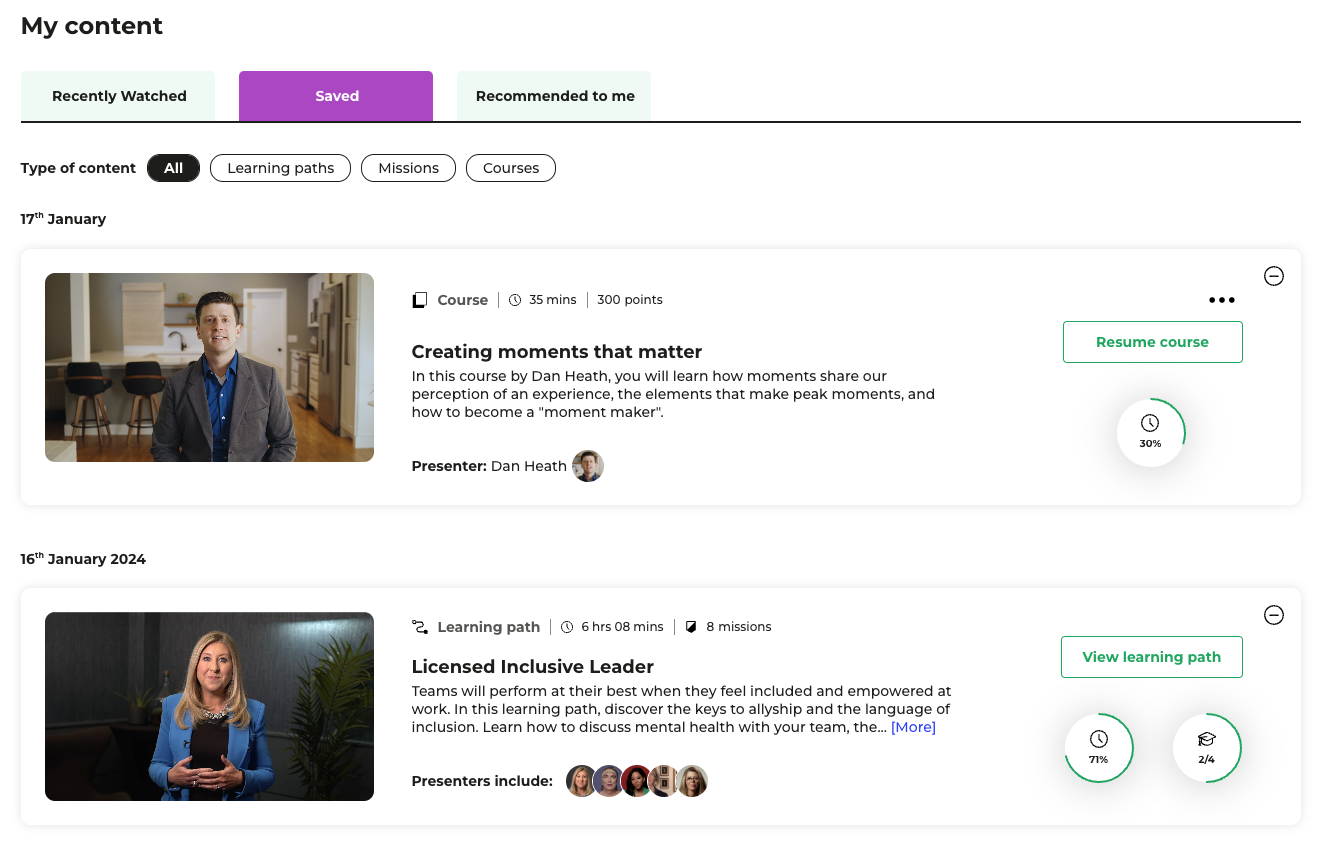
Task: Click the 16th January 2024 date heading
Action: (83, 559)
